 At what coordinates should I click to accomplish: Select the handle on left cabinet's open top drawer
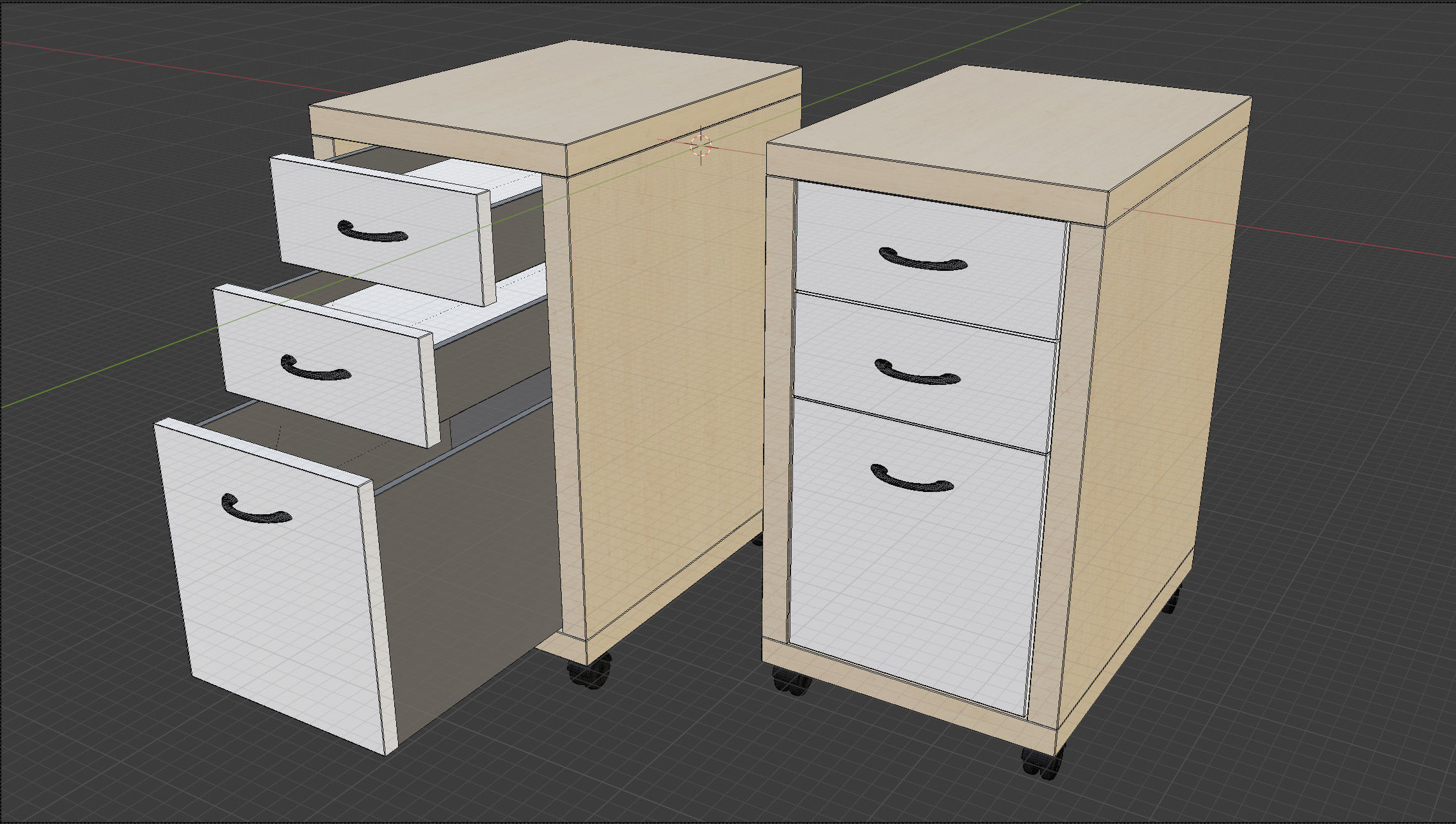click(x=372, y=232)
